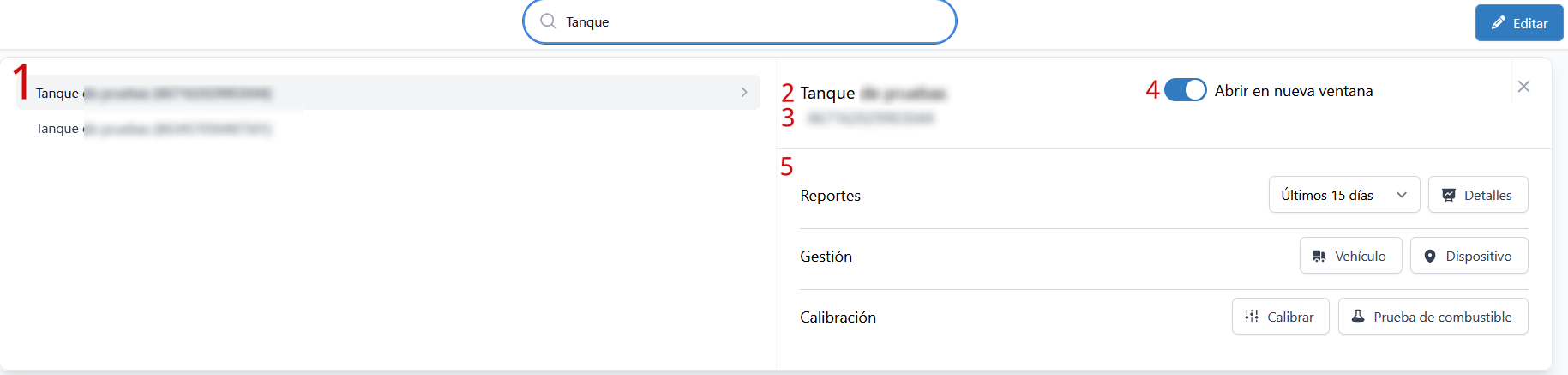This screenshot has height=375, width=1568.
Task: Click the sliders icon to Calibrar
Action: [x=1252, y=317]
